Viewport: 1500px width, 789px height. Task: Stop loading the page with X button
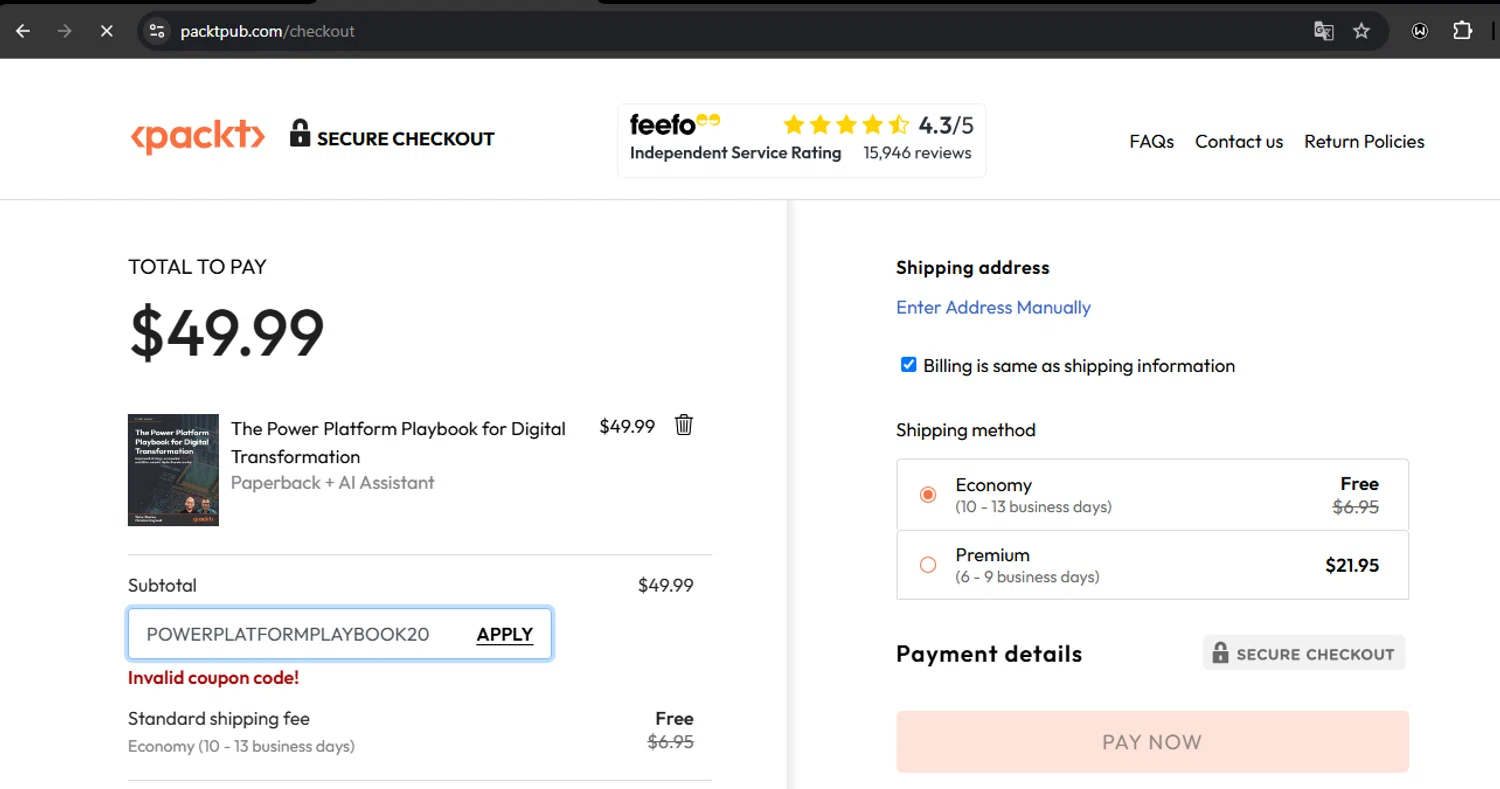(x=106, y=31)
